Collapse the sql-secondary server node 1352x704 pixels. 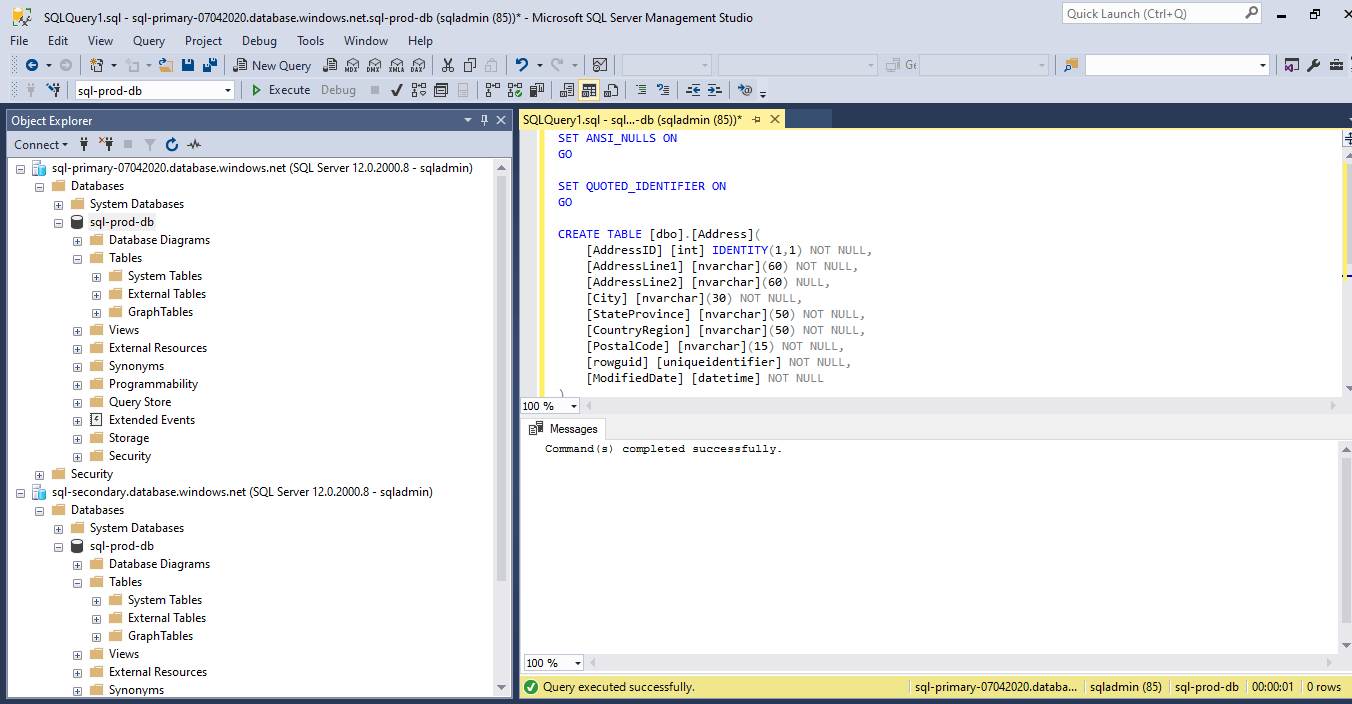click(20, 492)
